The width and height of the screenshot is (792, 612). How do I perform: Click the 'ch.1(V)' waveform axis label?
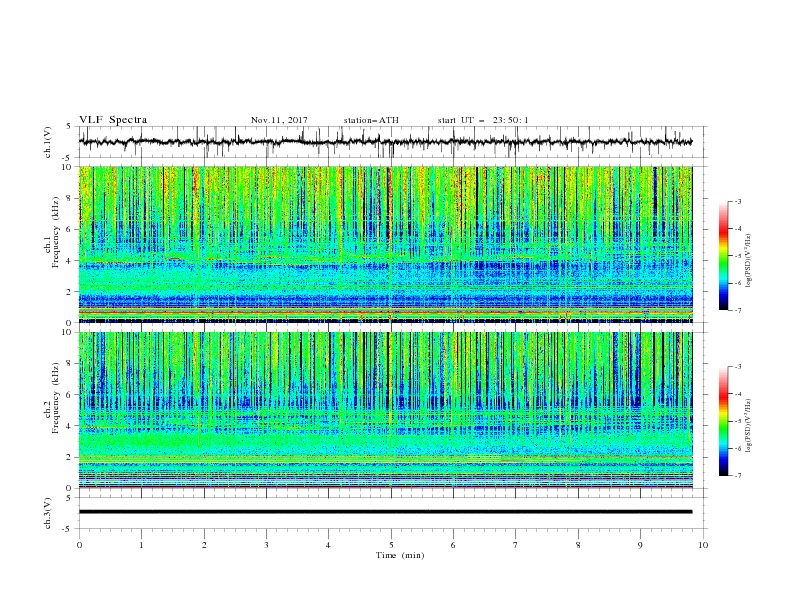48,142
